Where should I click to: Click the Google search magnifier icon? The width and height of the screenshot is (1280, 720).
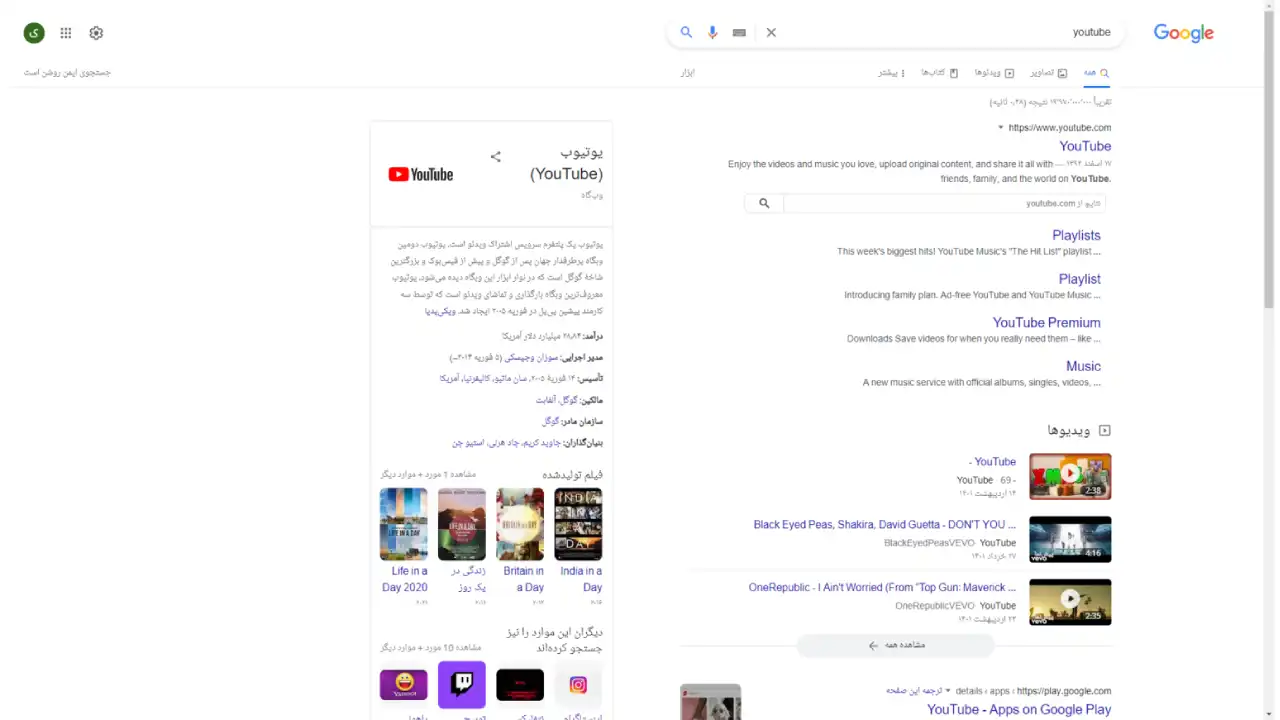pyautogui.click(x=686, y=32)
